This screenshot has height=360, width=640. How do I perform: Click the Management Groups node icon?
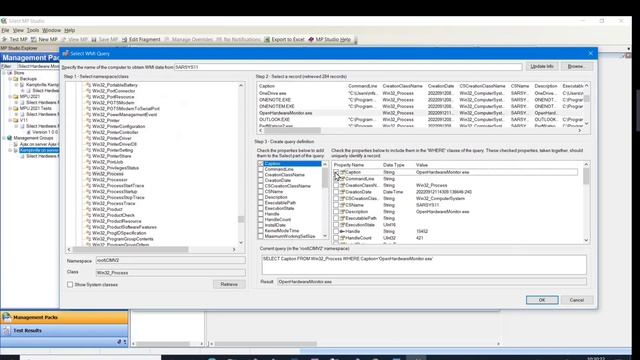[9, 138]
